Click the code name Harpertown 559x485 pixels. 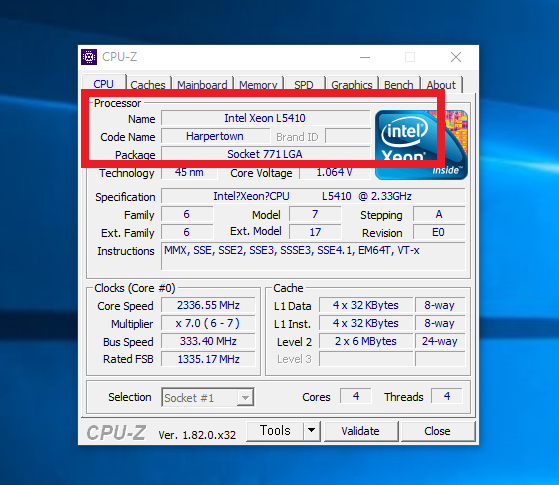pos(215,136)
